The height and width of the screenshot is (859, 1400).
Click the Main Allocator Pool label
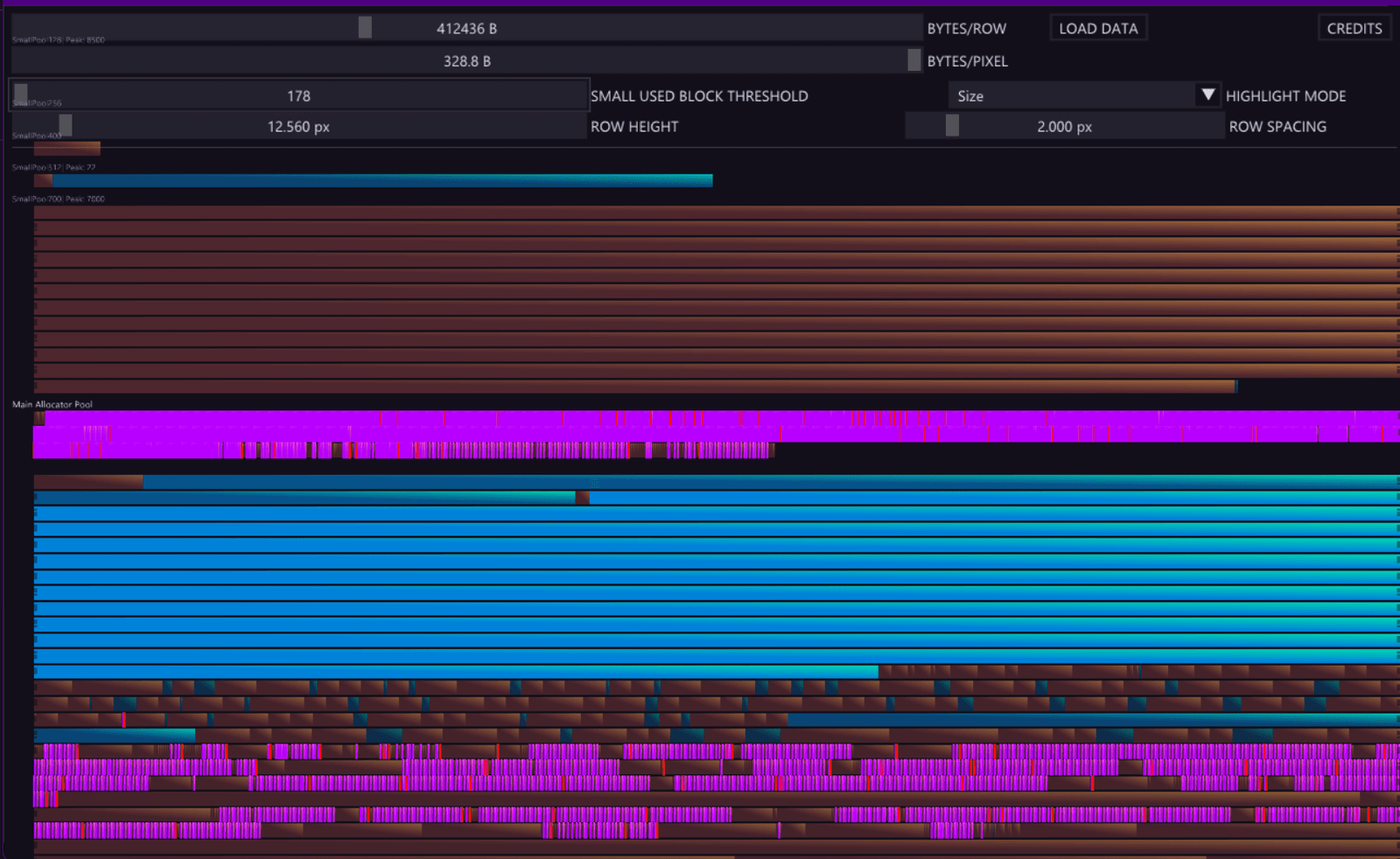click(52, 404)
